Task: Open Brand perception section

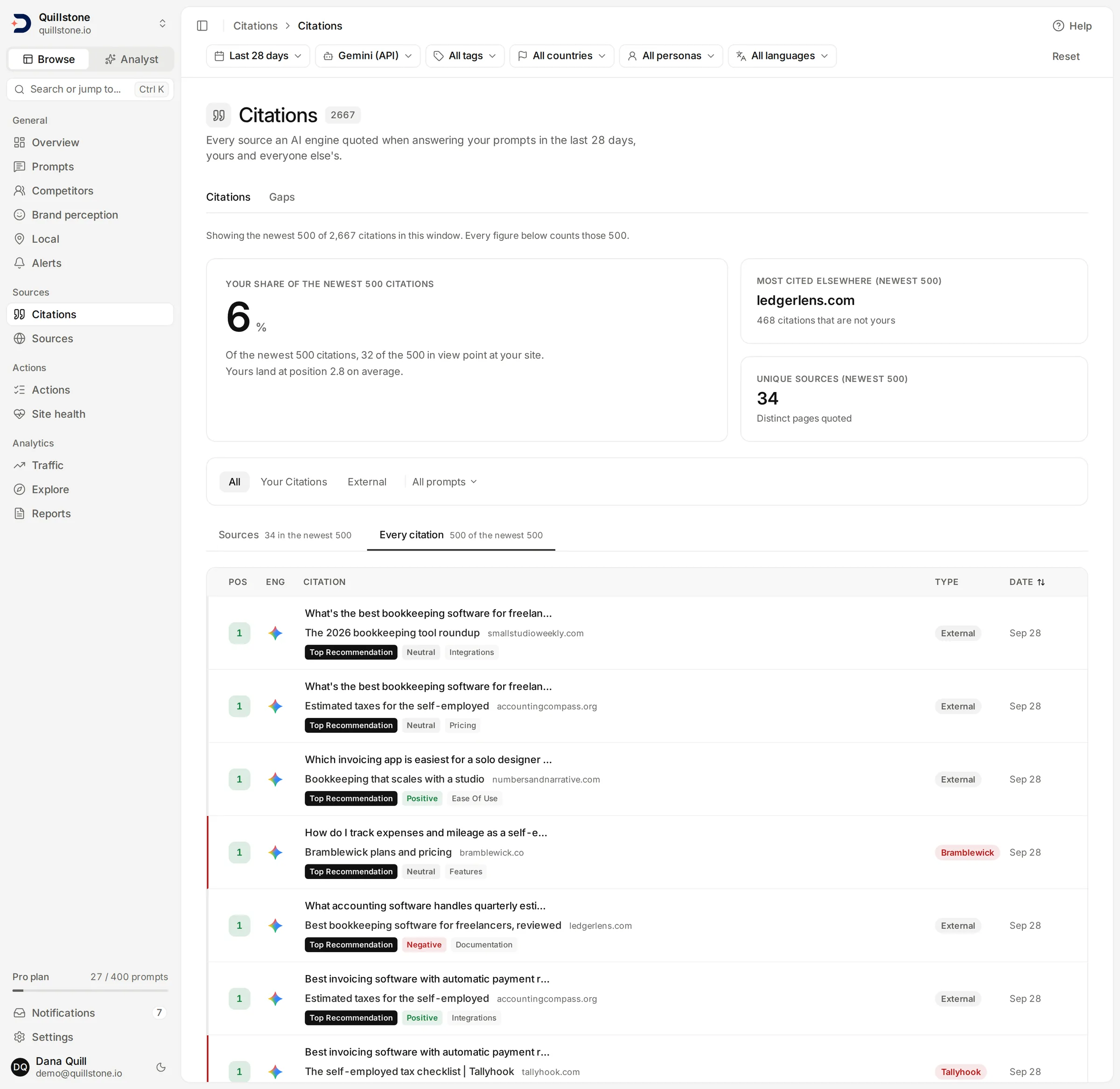Action: pyautogui.click(x=90, y=214)
